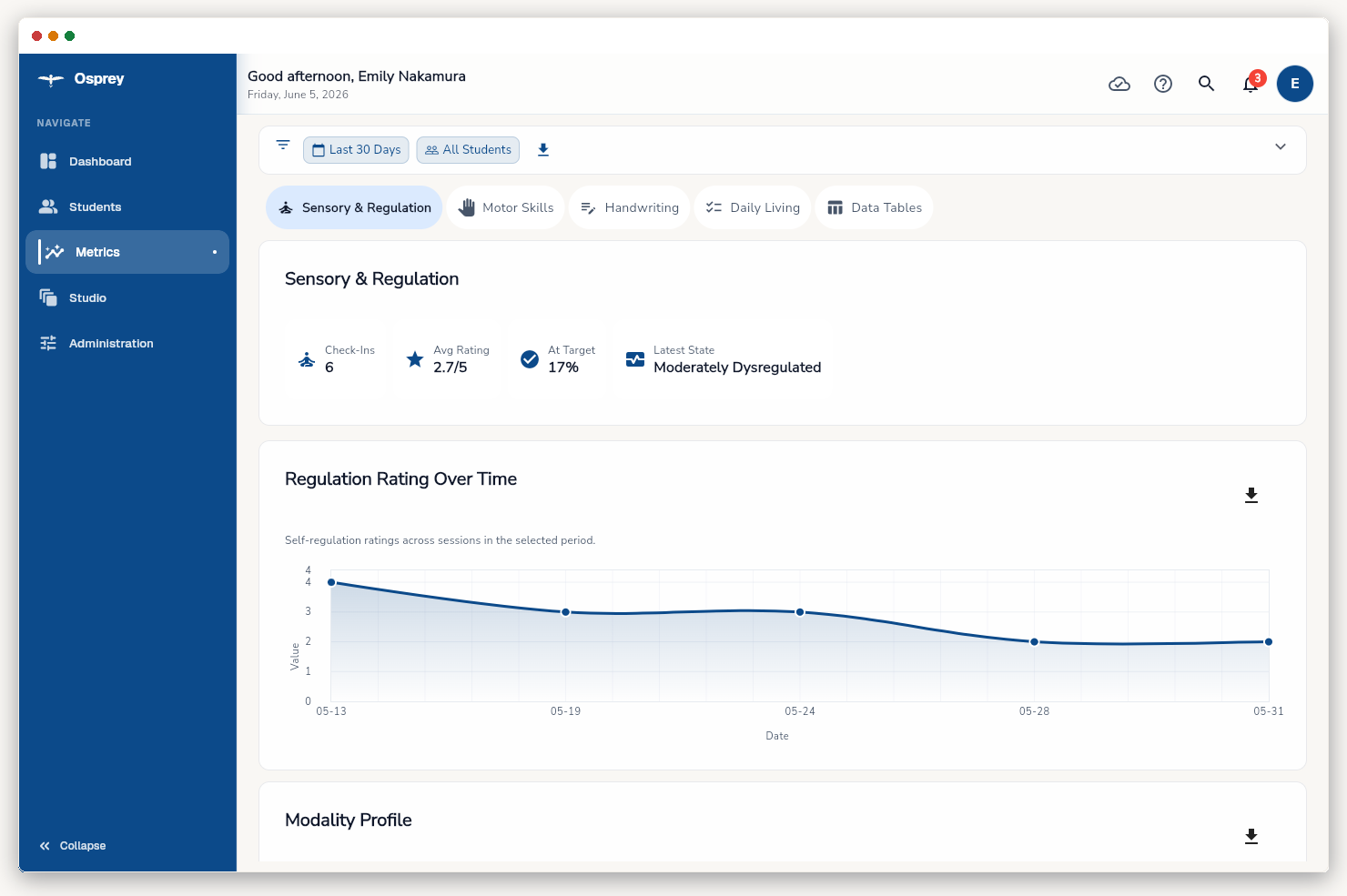Download the Regulation Rating Over Time chart

pyautogui.click(x=1251, y=495)
